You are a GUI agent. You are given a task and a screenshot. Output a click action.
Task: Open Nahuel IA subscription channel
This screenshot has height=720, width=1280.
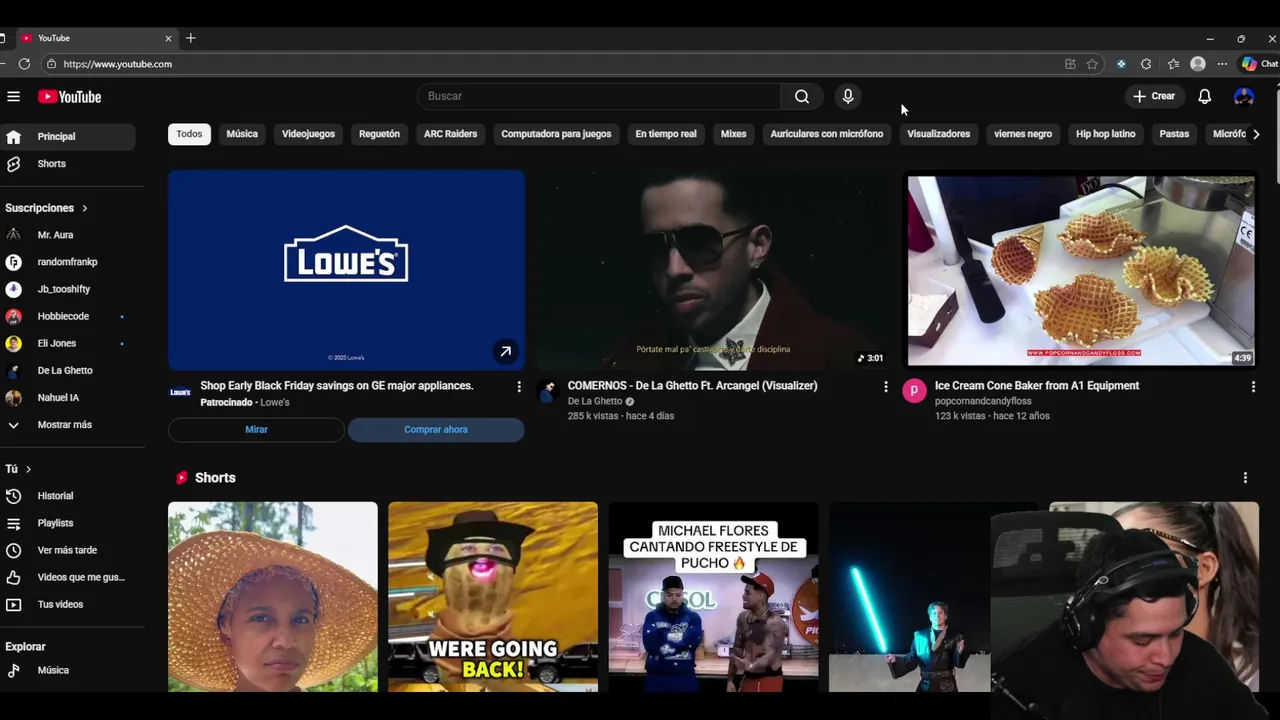click(67, 397)
